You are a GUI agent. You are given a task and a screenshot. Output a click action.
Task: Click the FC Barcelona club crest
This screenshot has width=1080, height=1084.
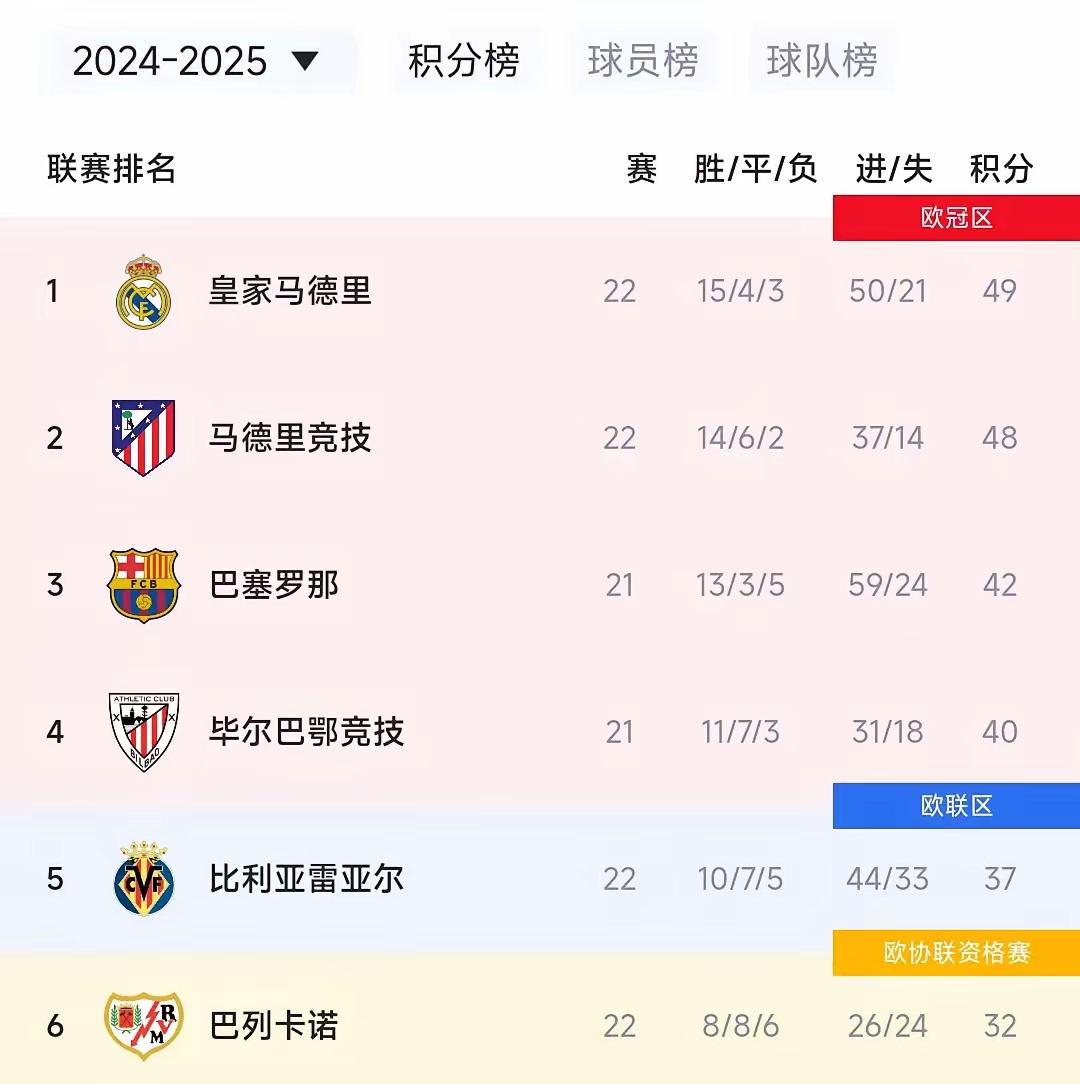[142, 584]
